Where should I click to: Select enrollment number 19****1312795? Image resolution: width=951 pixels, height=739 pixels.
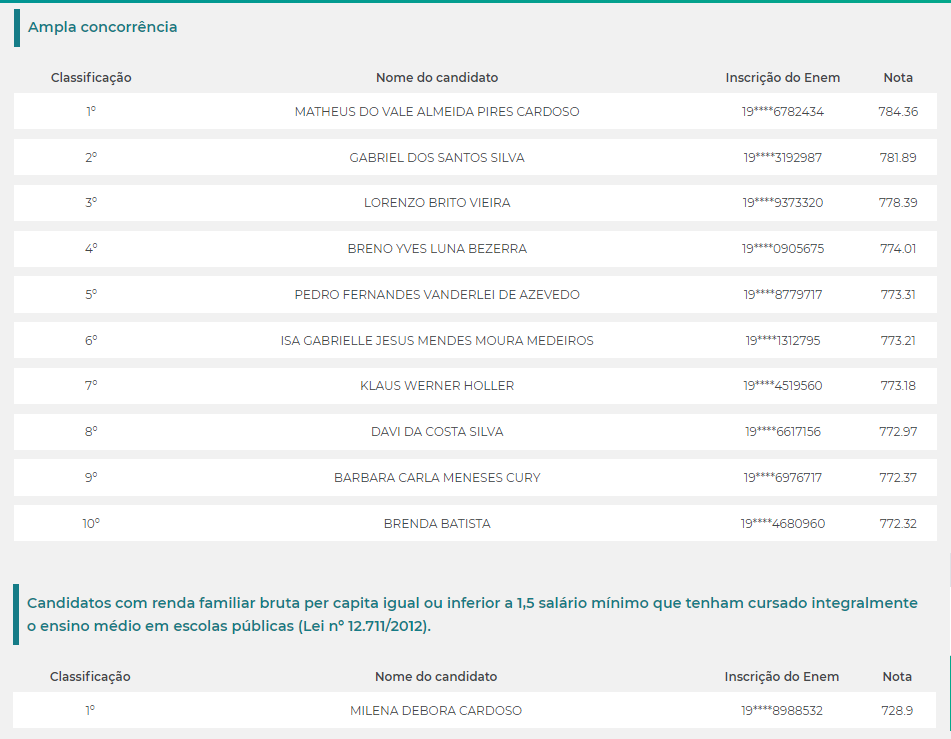point(782,341)
